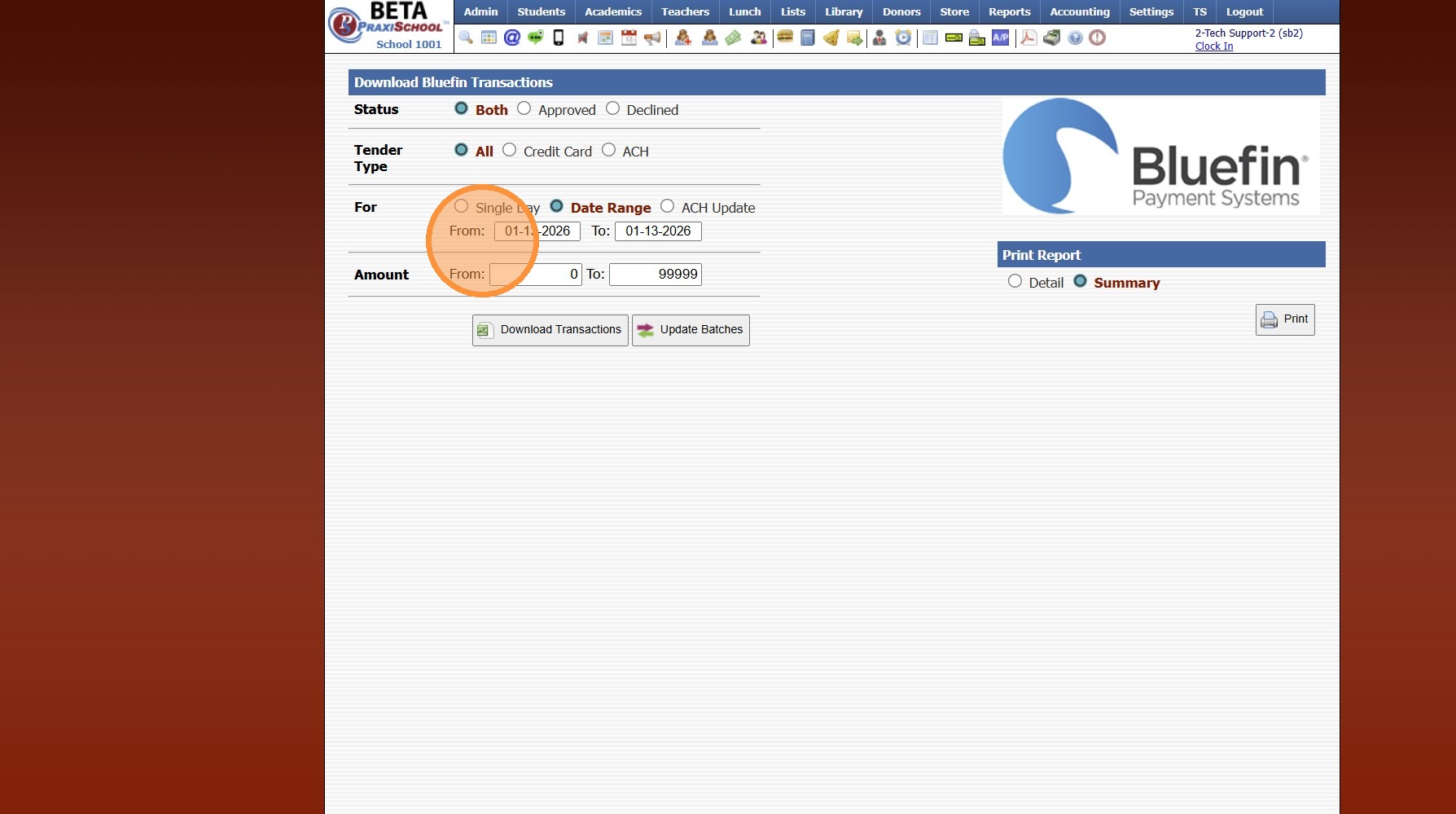This screenshot has height=814, width=1456.
Task: Click the email @ icon
Action: 511,37
